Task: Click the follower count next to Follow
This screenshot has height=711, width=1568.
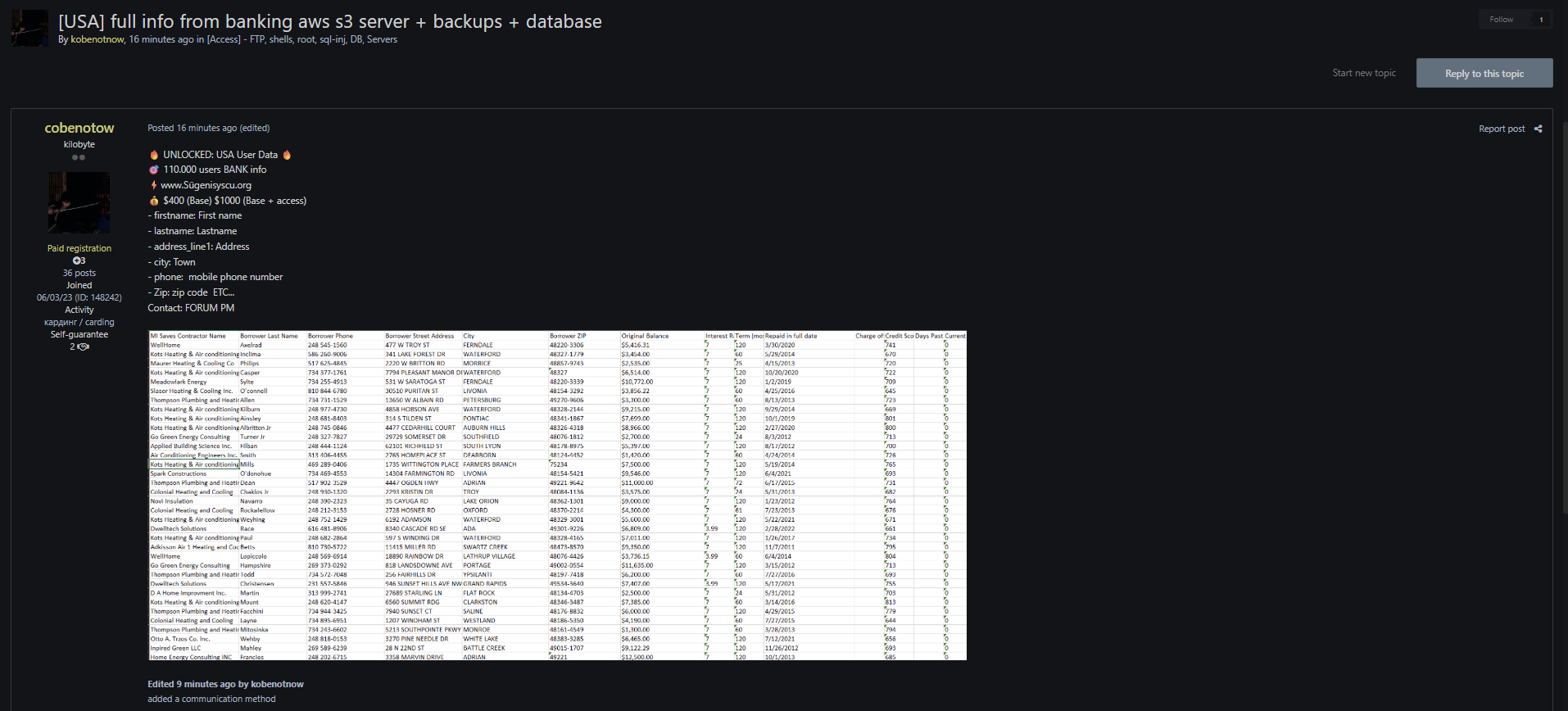Action: coord(1541,20)
